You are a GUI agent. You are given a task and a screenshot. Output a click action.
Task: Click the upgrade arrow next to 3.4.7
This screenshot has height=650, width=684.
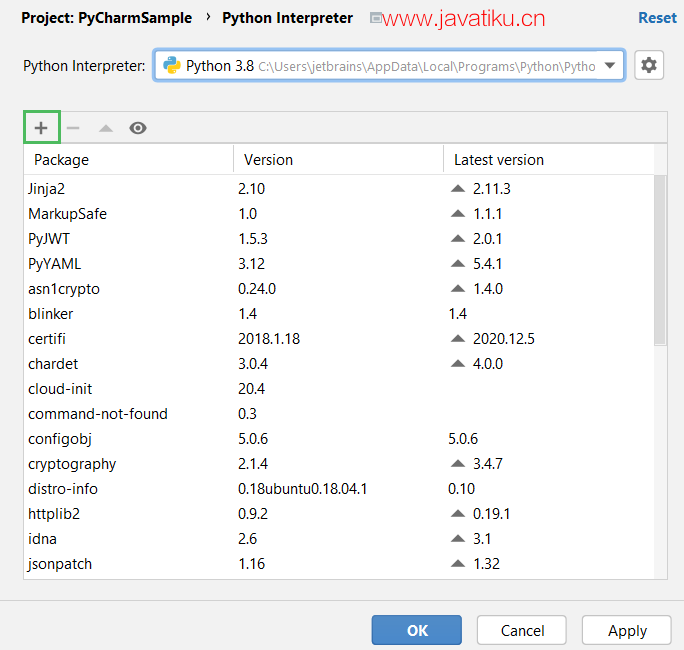pyautogui.click(x=458, y=463)
